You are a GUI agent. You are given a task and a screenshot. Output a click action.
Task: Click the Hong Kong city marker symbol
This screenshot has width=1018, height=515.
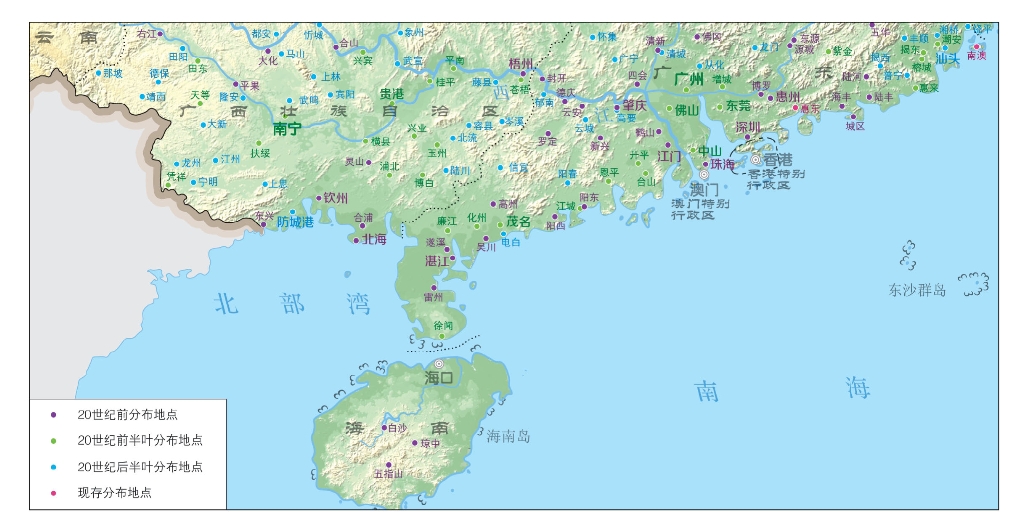pyautogui.click(x=755, y=159)
